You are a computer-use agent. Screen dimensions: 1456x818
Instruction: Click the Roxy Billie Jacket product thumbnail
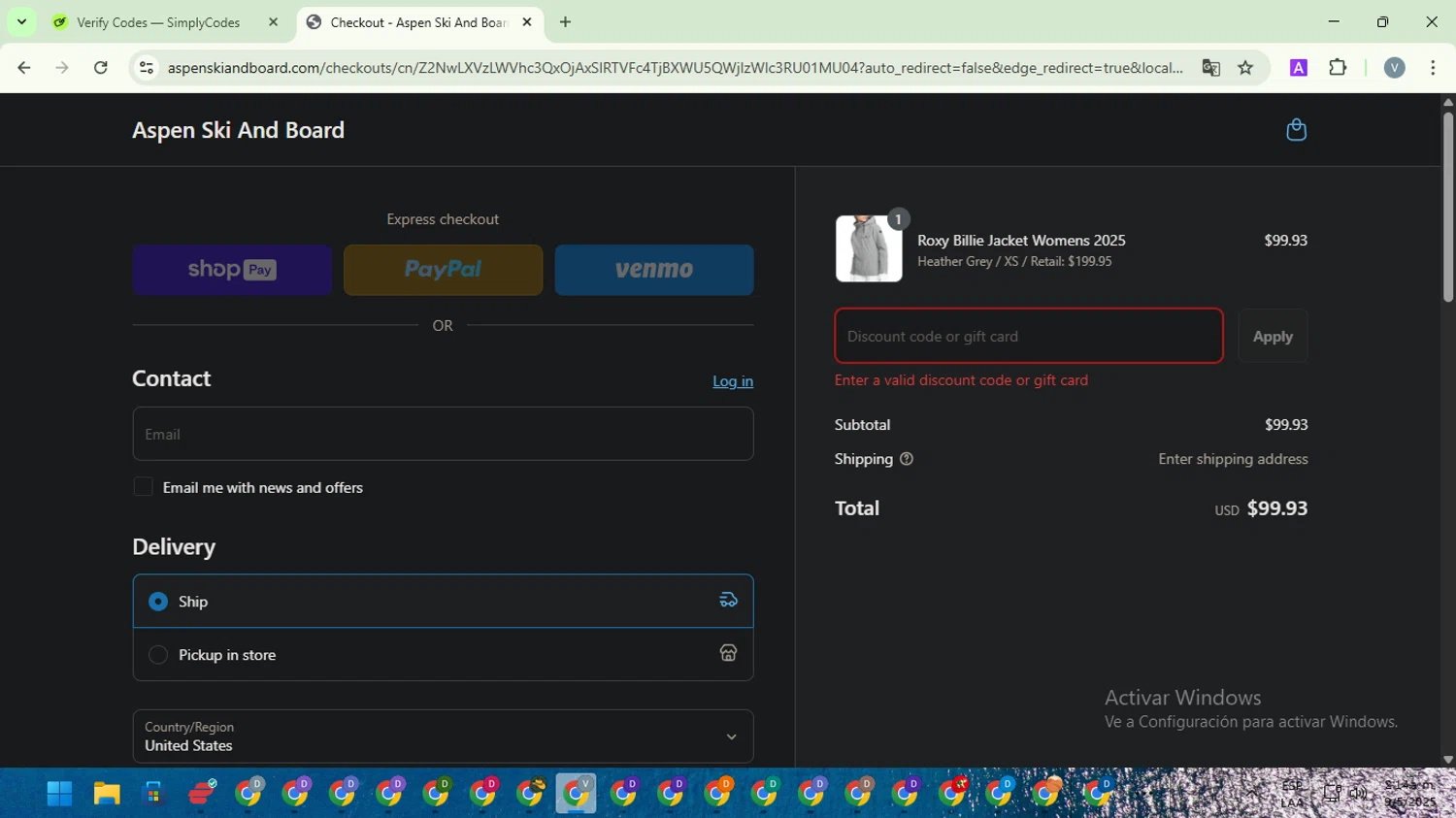[x=869, y=248]
